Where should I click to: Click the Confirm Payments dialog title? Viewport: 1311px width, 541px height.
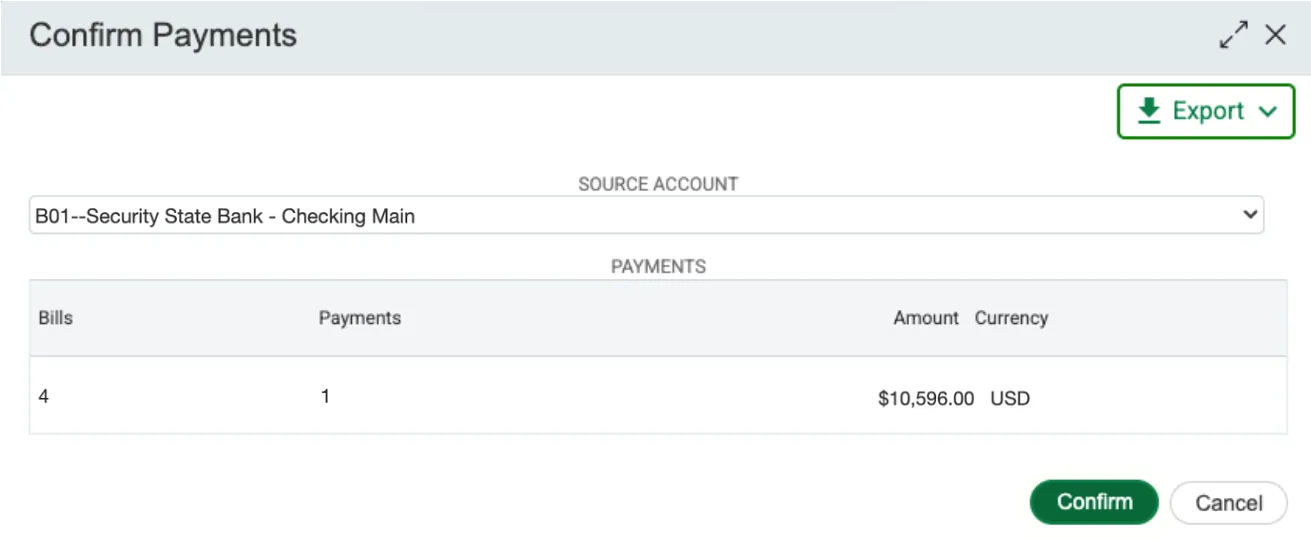pyautogui.click(x=163, y=35)
